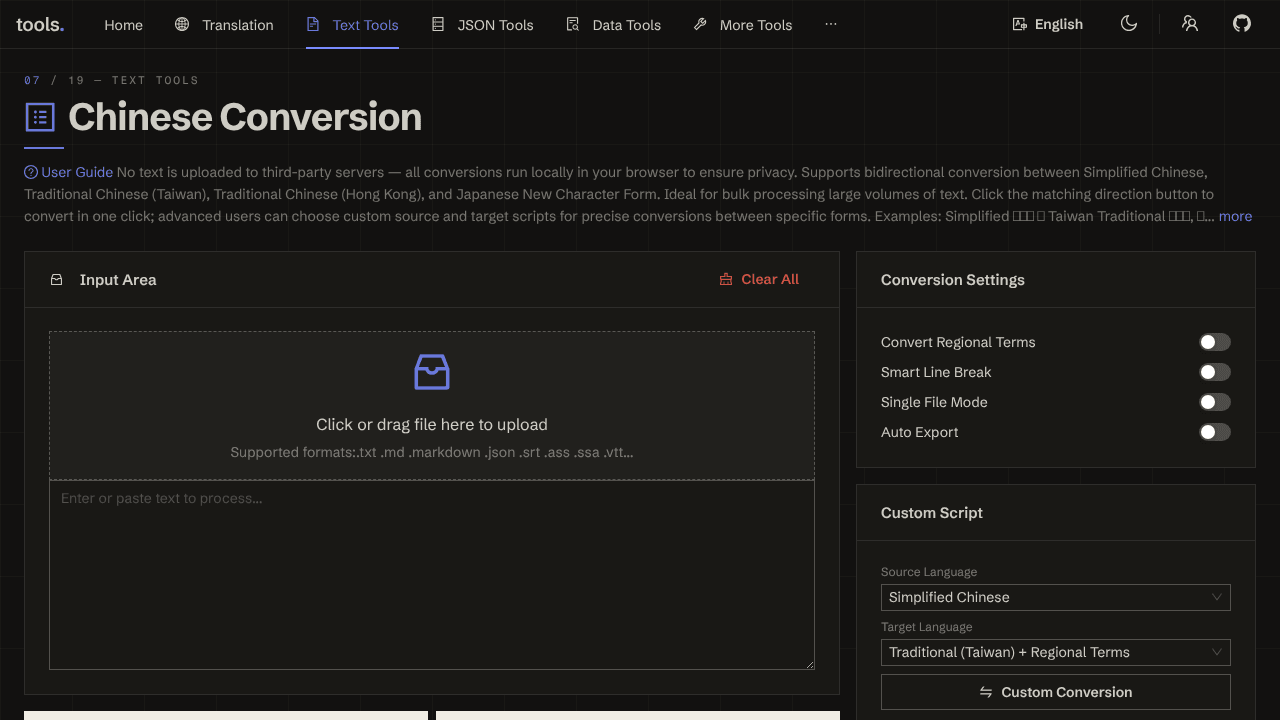This screenshot has width=1280, height=720.
Task: Toggle Smart Line Break switch
Action: (x=1215, y=372)
